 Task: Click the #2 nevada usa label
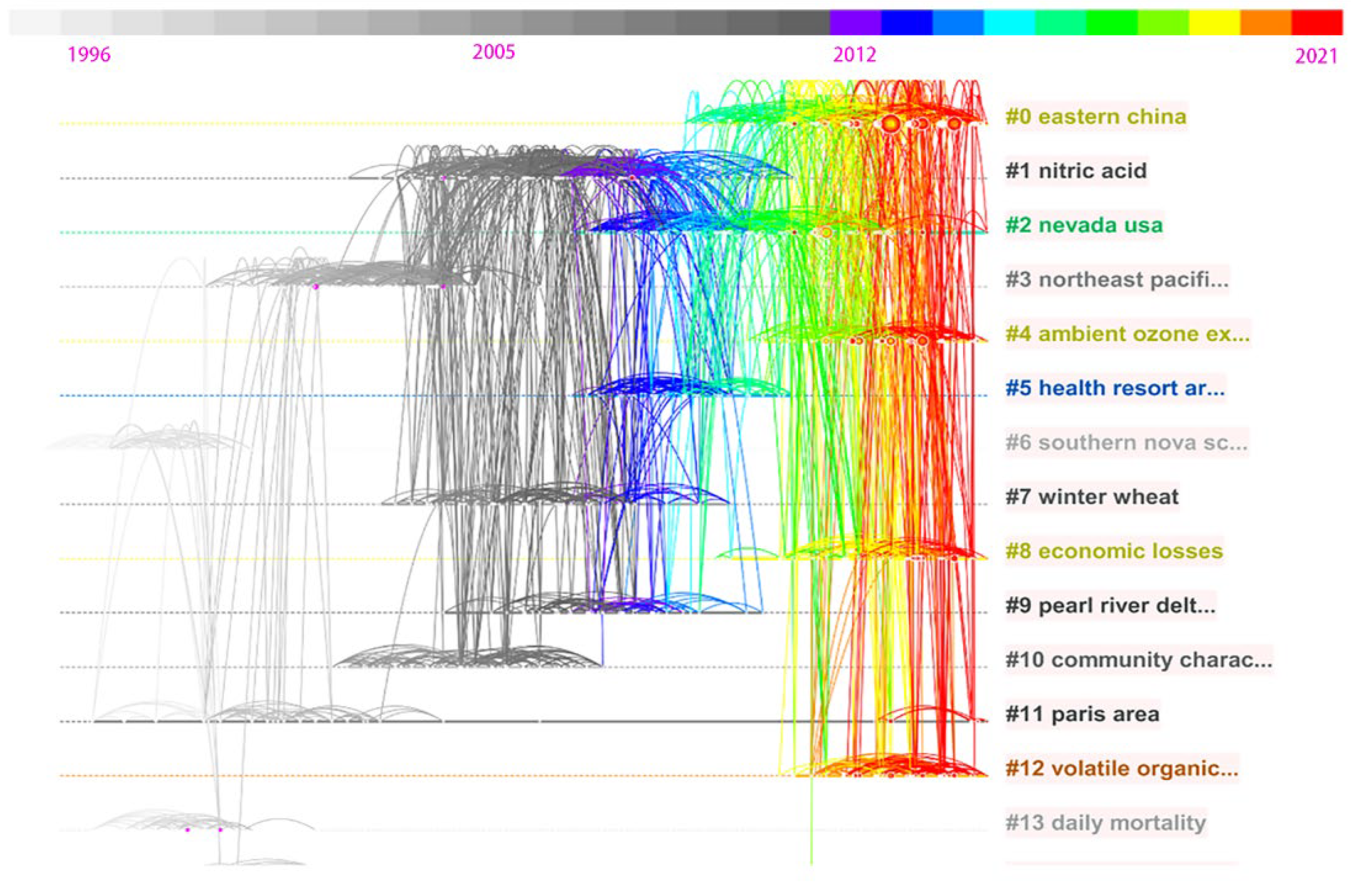point(1084,225)
